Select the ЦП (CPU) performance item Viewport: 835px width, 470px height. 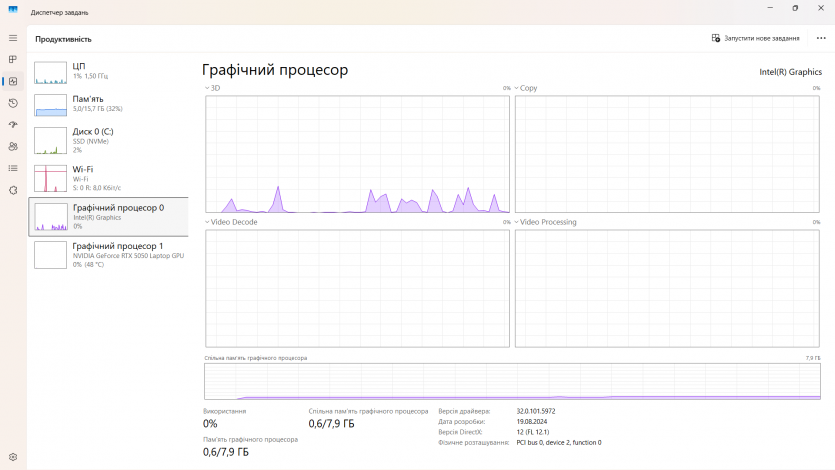(x=108, y=72)
